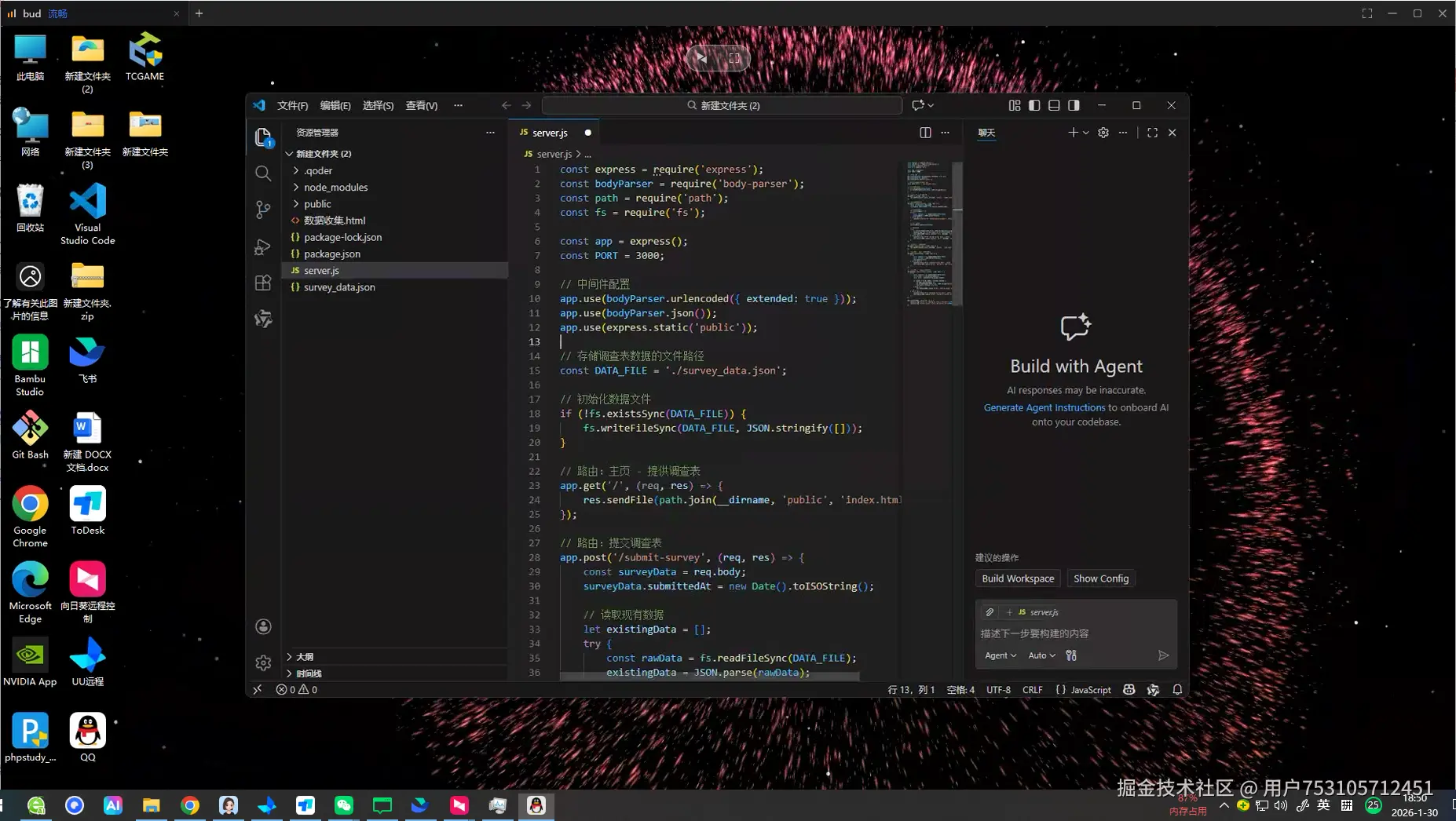Open the notifications bell in status bar
Screen dimensions: 1456x821
click(1177, 690)
